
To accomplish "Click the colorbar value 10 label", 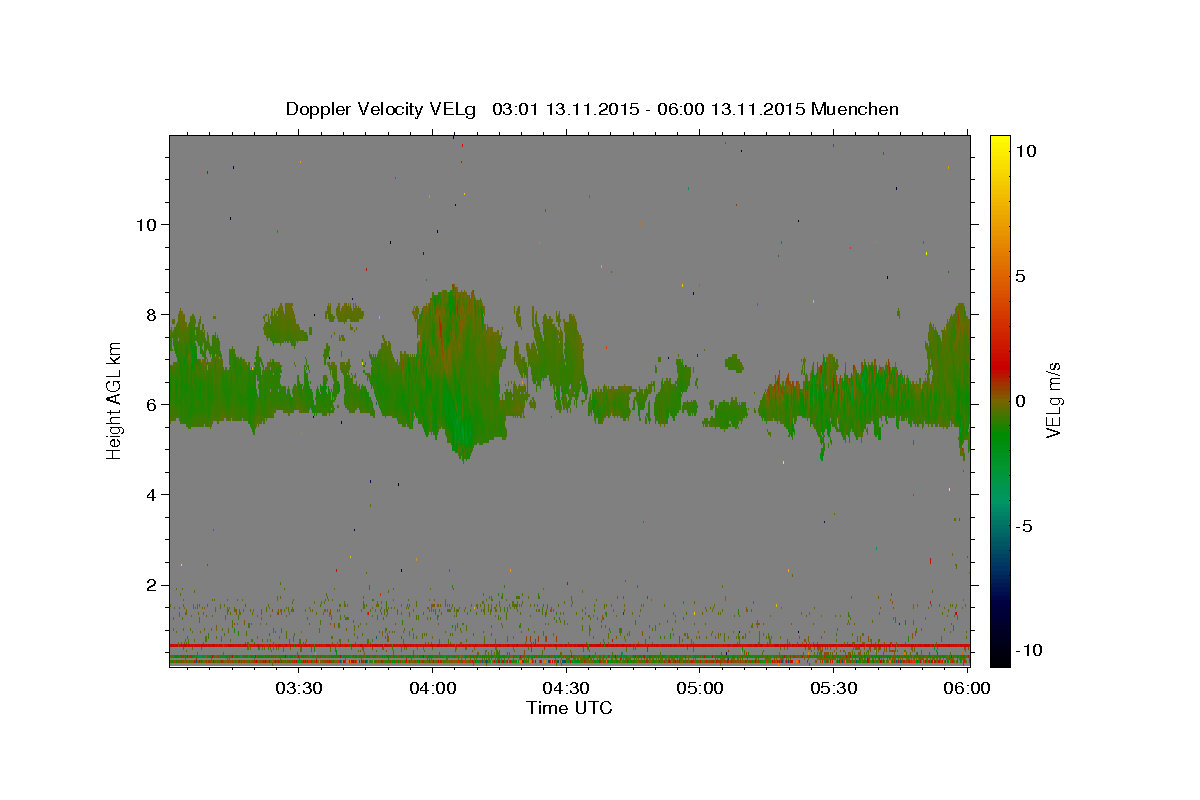I will coord(1025,151).
